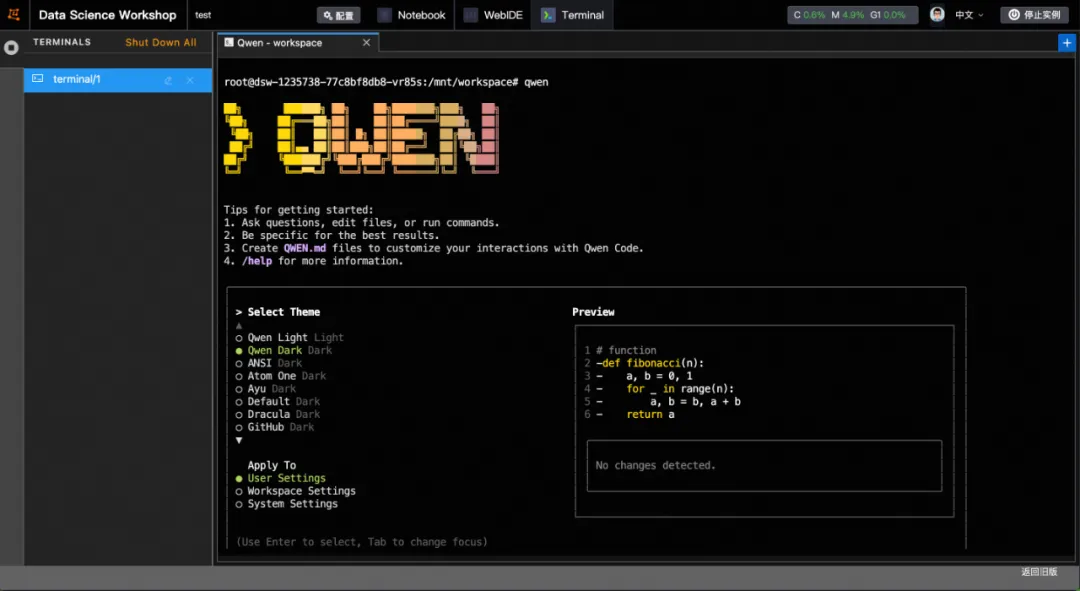Choose User Settings under Apply To
Viewport: 1080px width, 591px height.
pos(280,478)
